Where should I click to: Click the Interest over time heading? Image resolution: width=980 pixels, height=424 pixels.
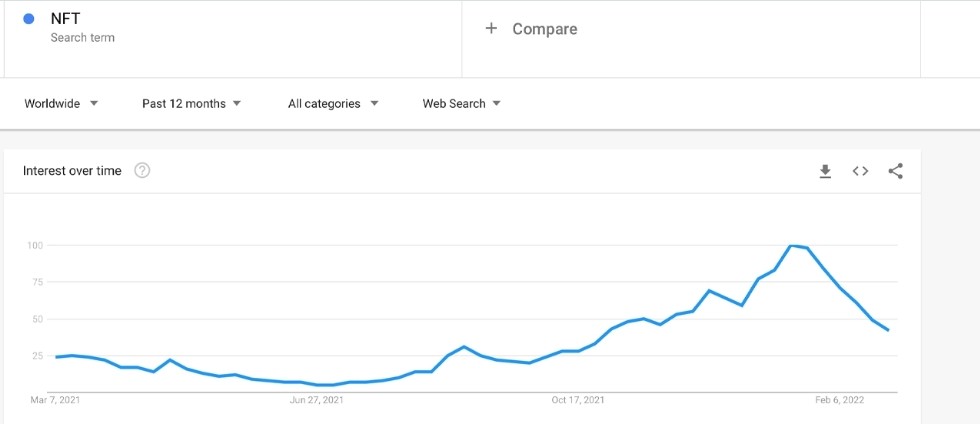[72, 171]
